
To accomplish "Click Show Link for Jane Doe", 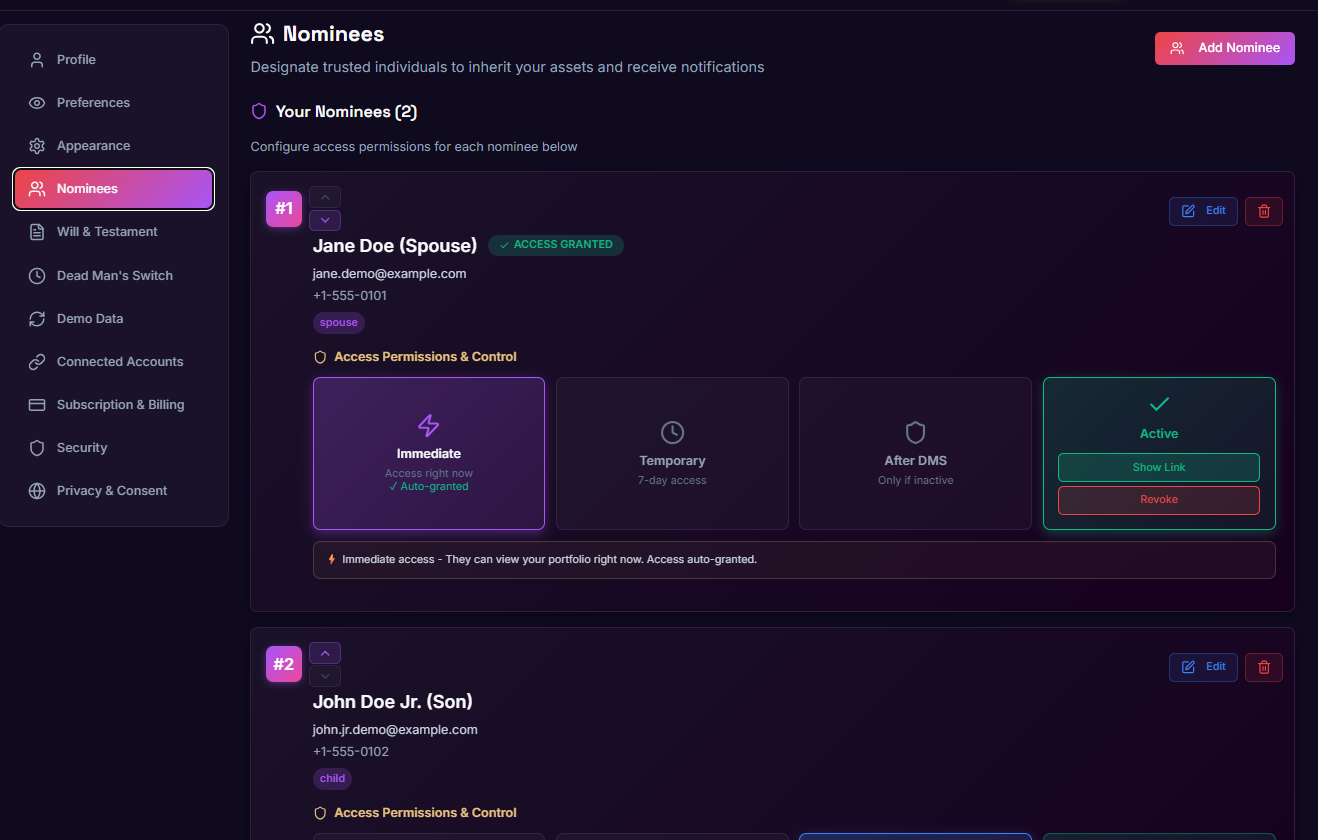I will (1158, 467).
